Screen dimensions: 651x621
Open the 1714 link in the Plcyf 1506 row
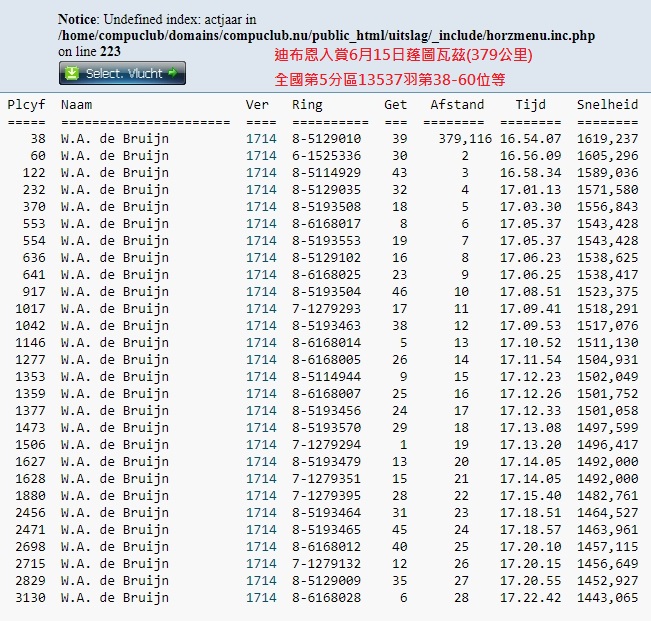click(x=261, y=445)
